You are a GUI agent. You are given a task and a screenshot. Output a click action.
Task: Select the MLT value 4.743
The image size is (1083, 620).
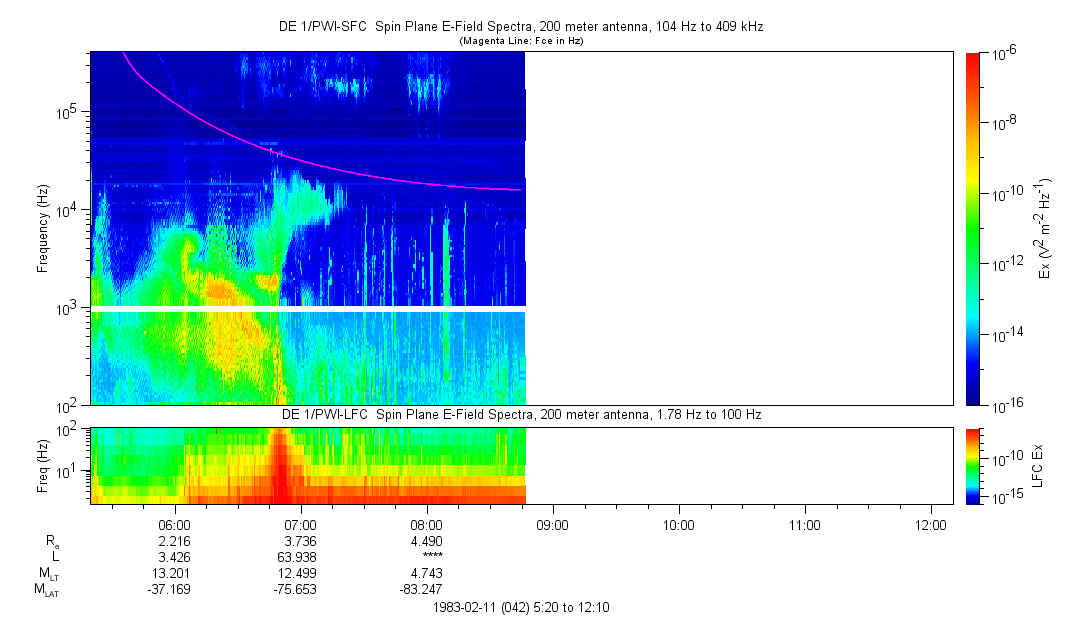[426, 573]
